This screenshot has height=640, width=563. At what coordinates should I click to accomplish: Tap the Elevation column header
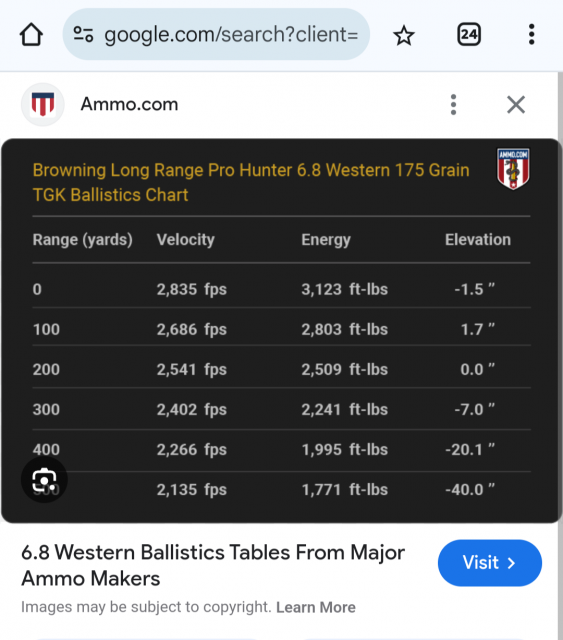pyautogui.click(x=478, y=240)
